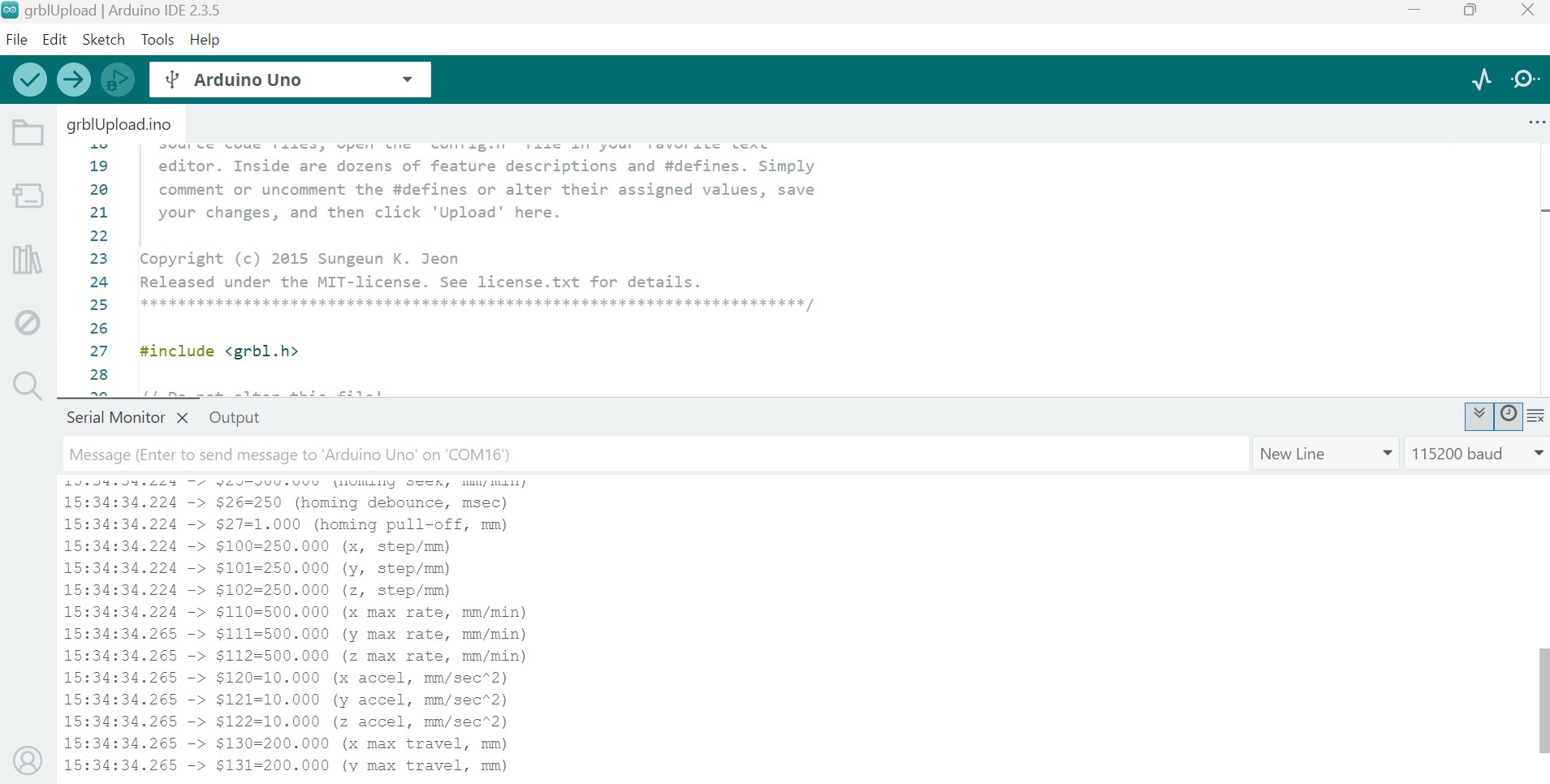Switch to the Output tab

coord(234,417)
